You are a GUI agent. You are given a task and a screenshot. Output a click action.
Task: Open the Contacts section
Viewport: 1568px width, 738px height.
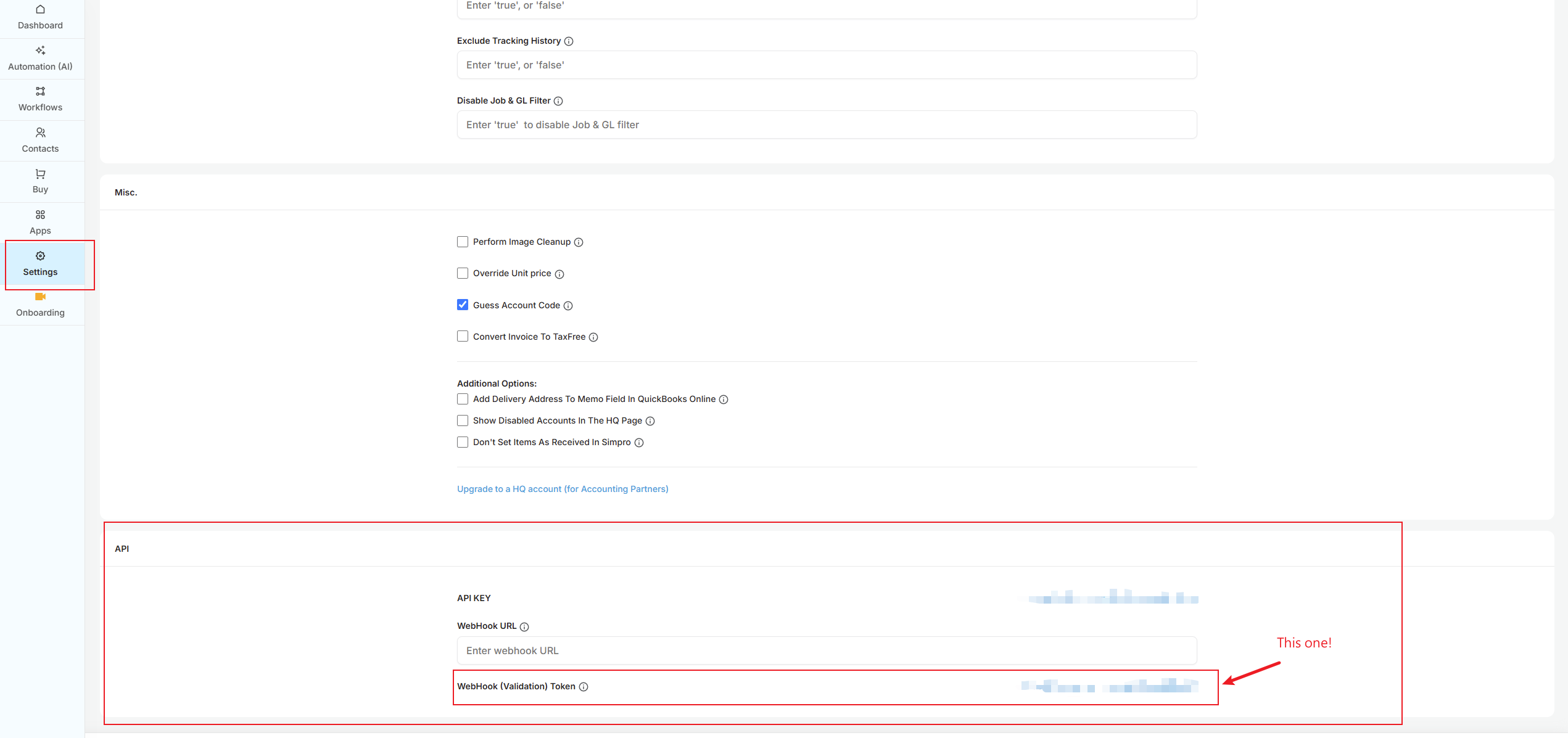pyautogui.click(x=40, y=140)
